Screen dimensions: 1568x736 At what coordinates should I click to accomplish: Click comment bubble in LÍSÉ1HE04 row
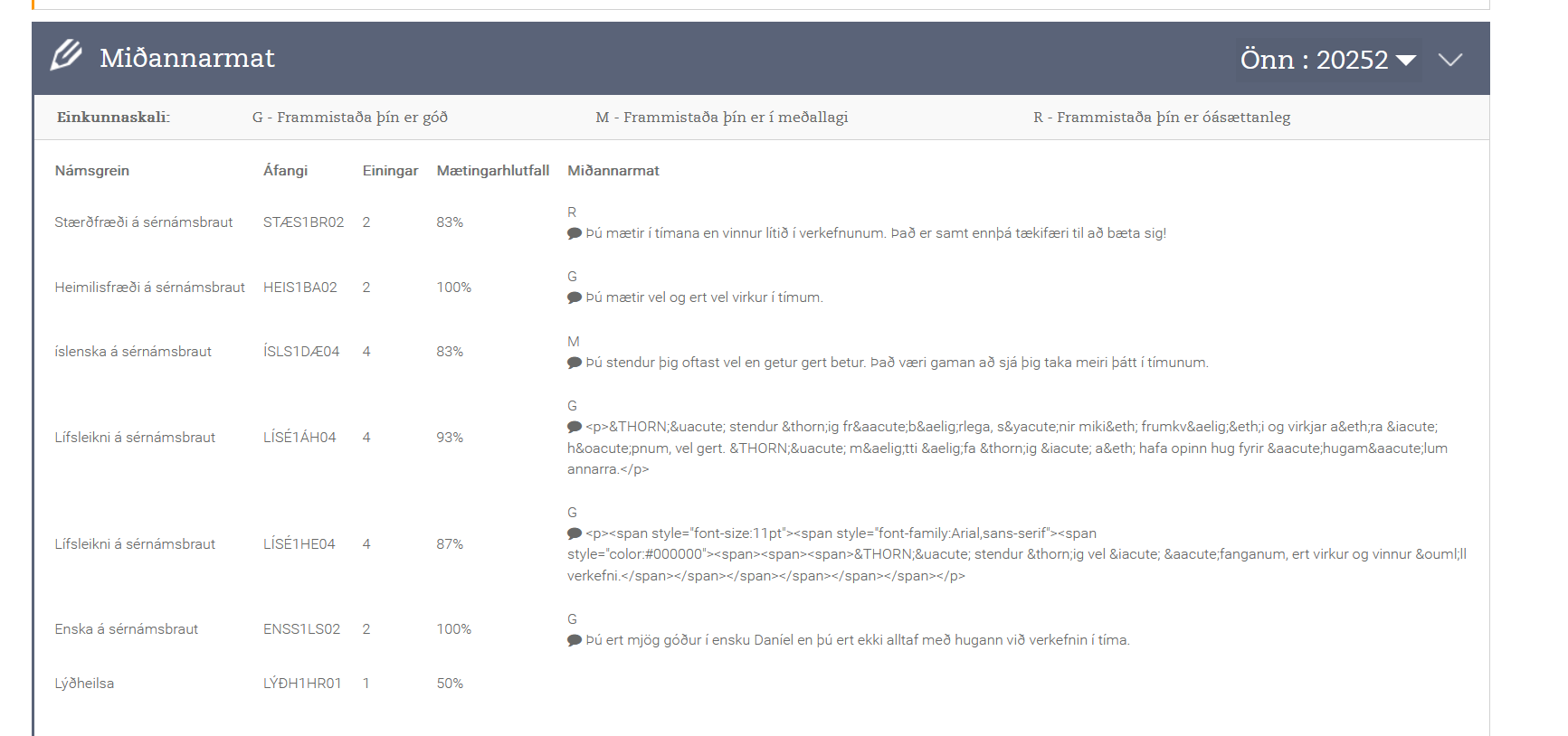(x=574, y=533)
